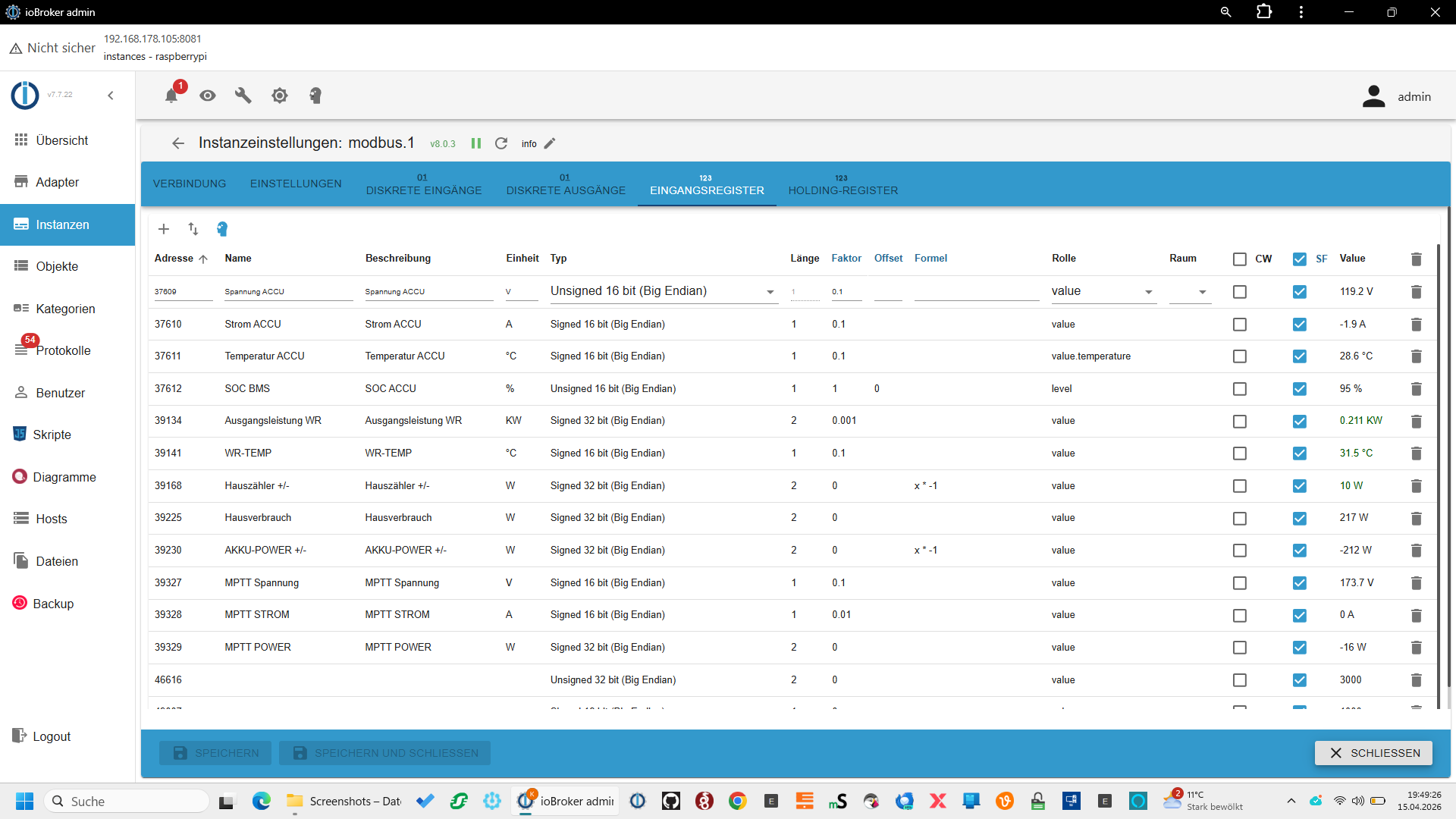Delete the Temperatur ACCU row
1456x819 pixels.
(1416, 356)
